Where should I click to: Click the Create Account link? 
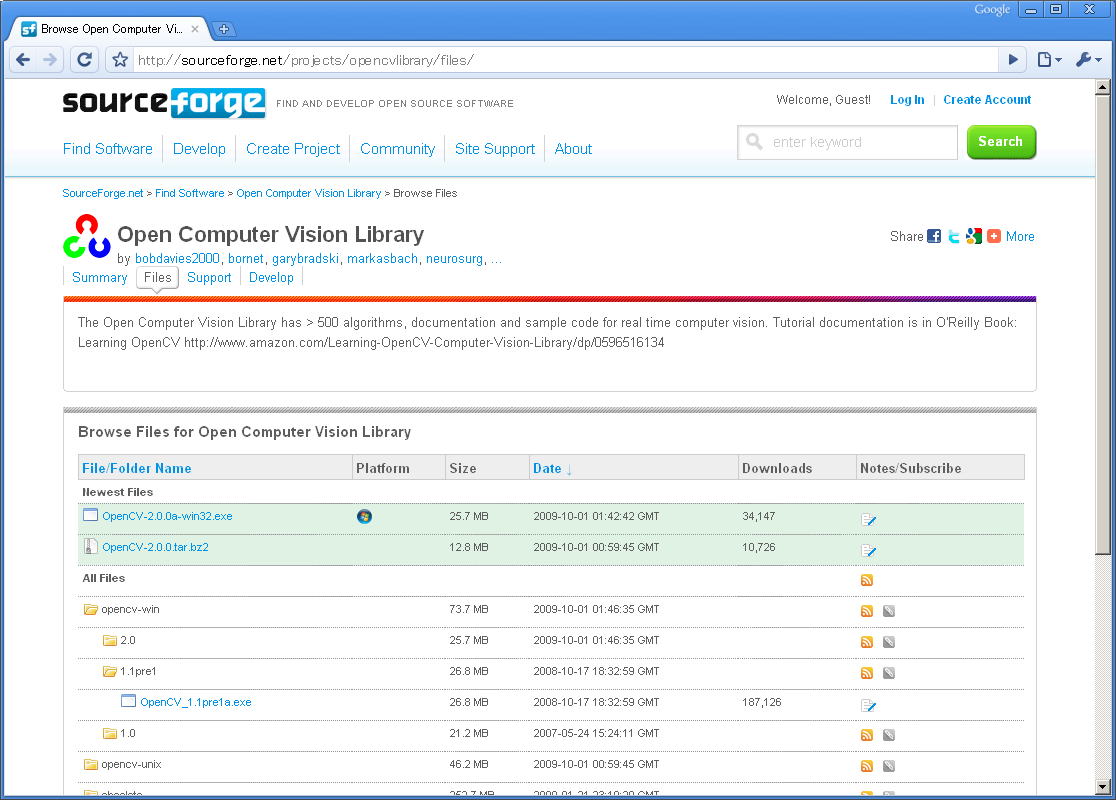[x=987, y=100]
